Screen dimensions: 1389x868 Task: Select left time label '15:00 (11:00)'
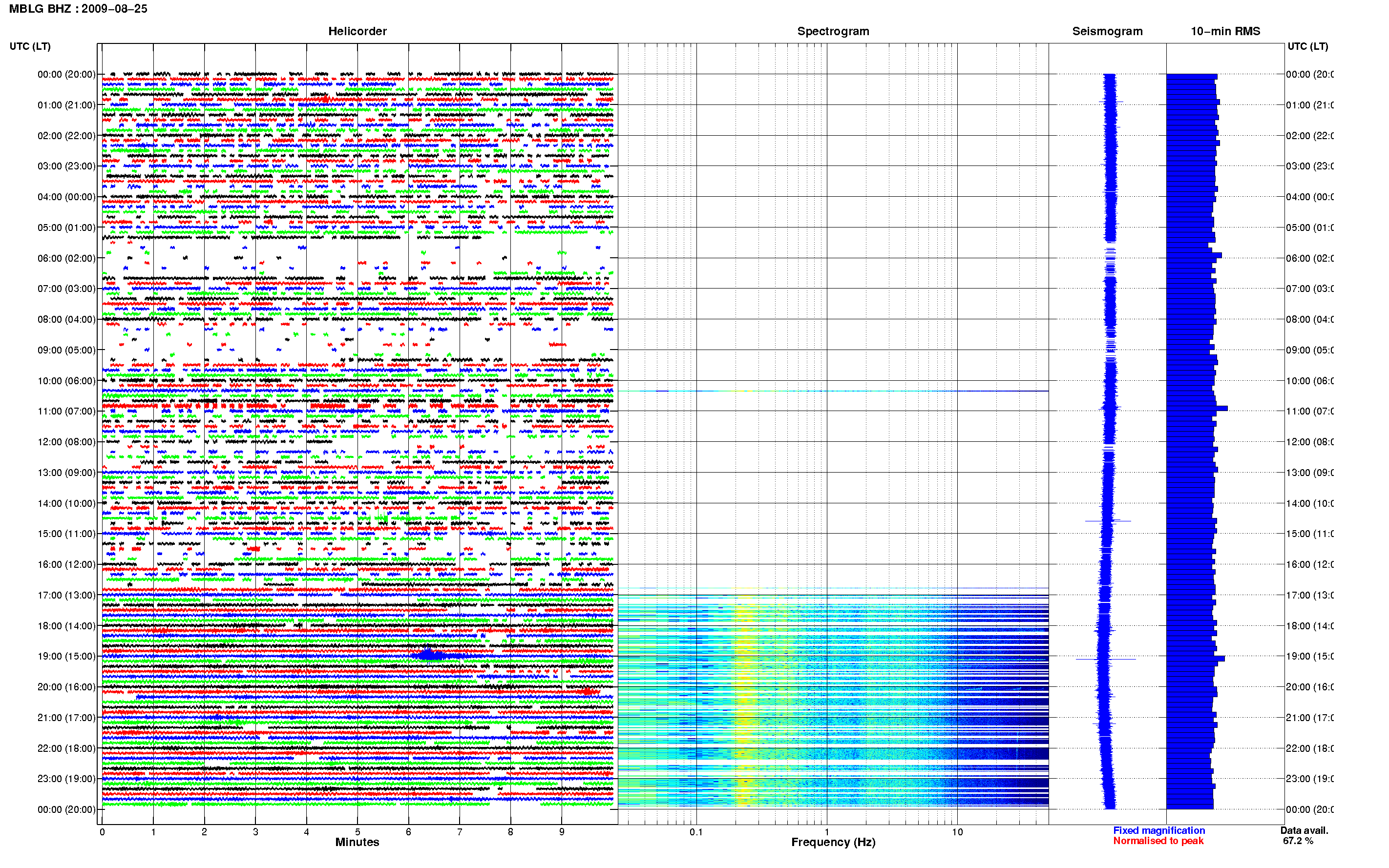tap(66, 533)
